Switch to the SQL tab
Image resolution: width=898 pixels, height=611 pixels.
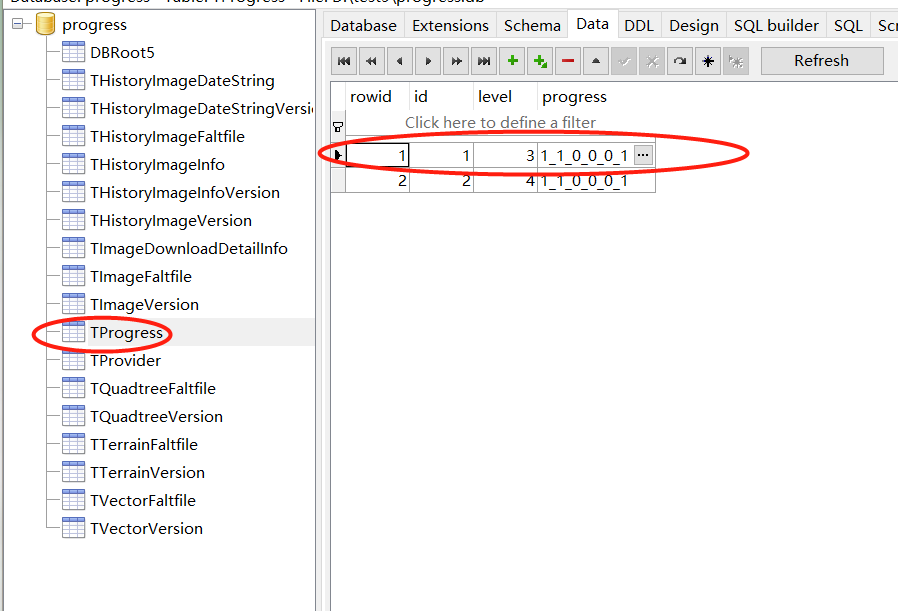[848, 26]
